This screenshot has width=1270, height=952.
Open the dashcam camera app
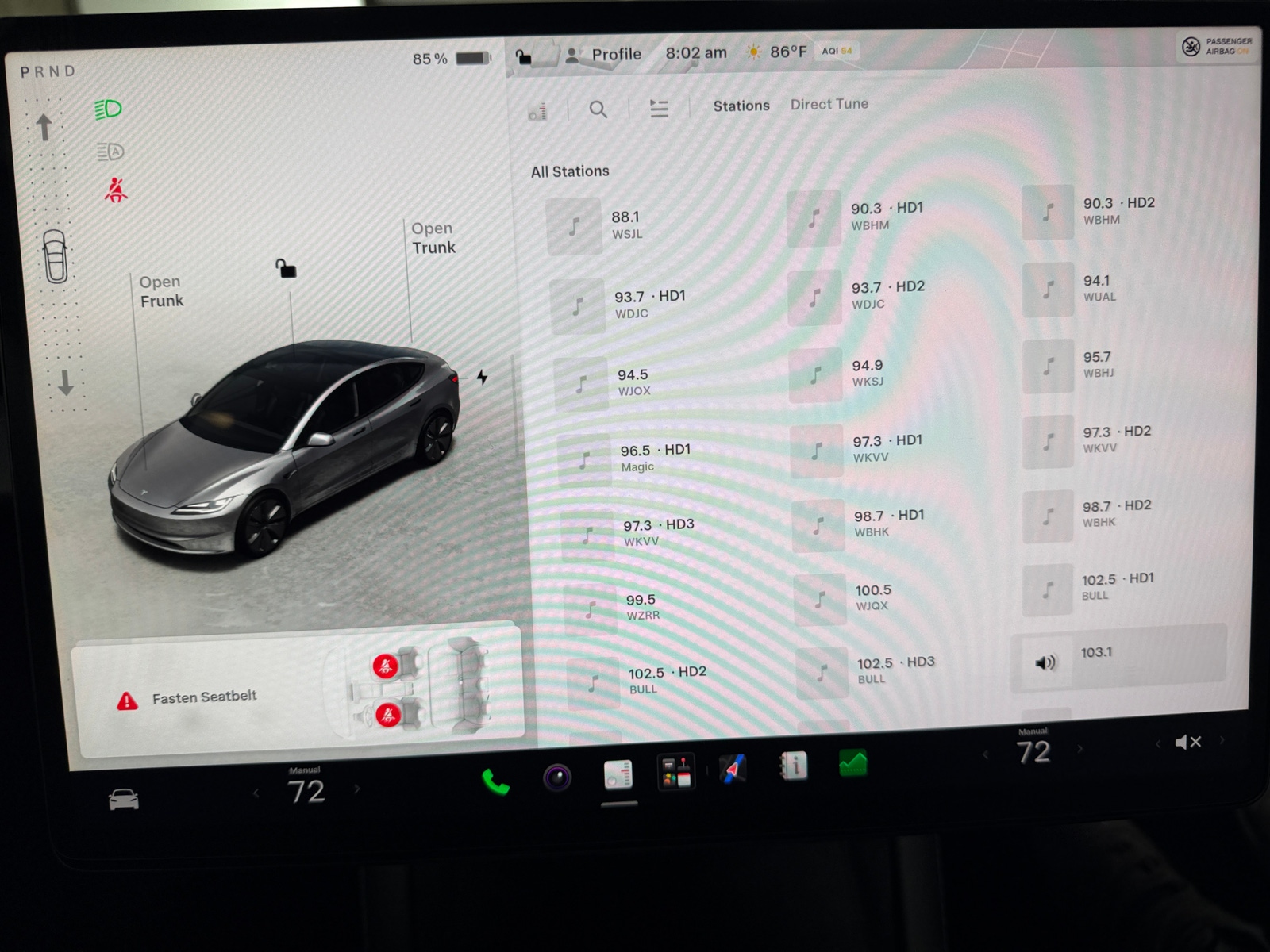click(557, 777)
